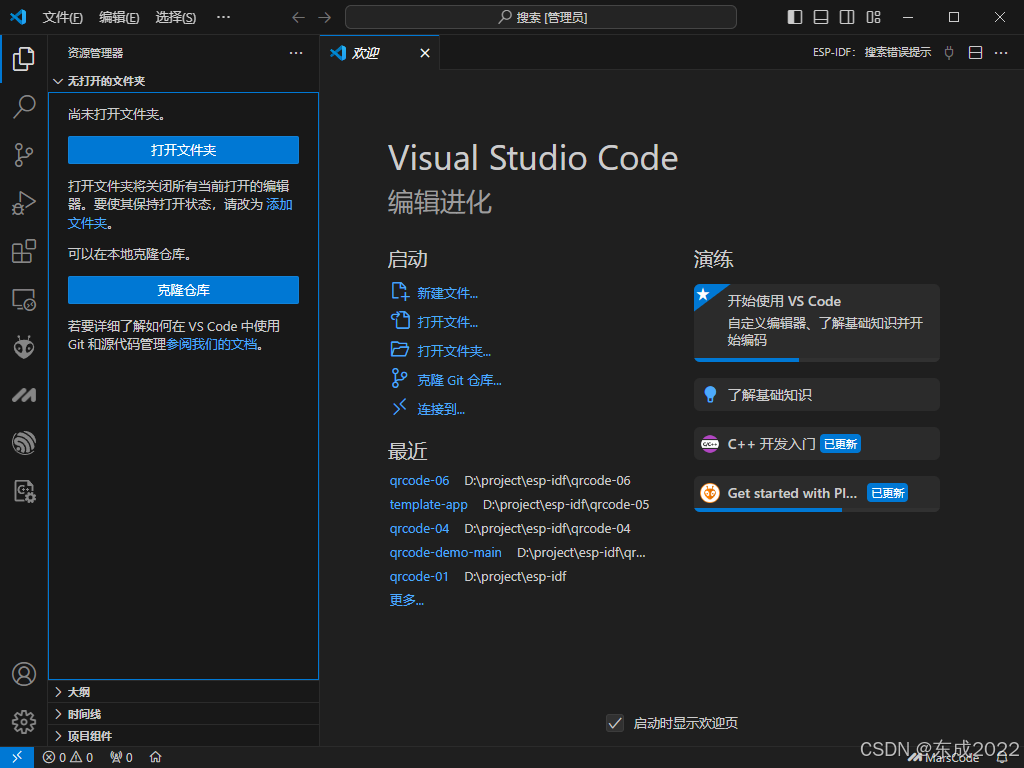Click 打开文件... under 启动
Viewport: 1024px width, 768px height.
click(x=447, y=322)
